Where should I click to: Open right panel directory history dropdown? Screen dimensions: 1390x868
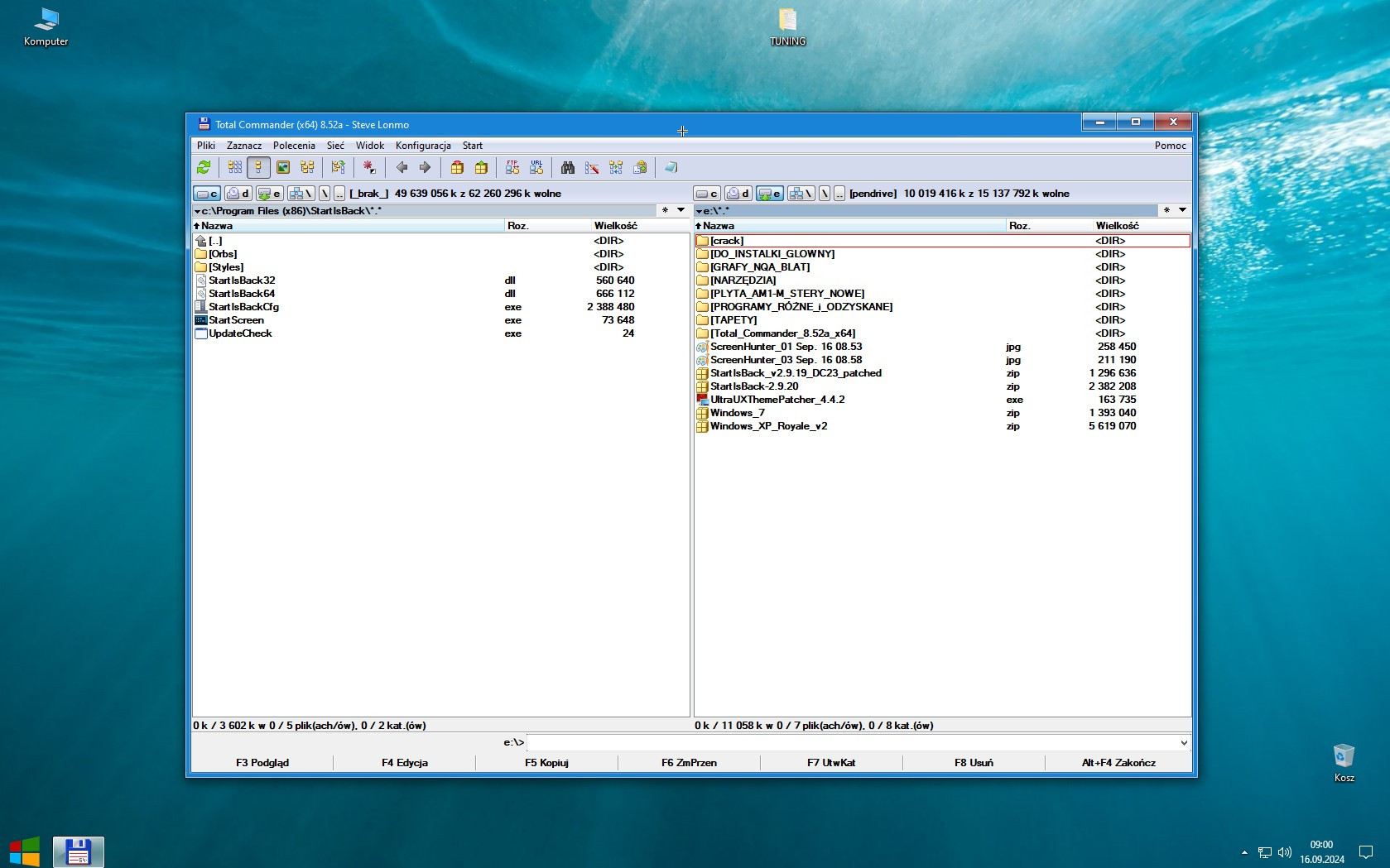[1183, 210]
